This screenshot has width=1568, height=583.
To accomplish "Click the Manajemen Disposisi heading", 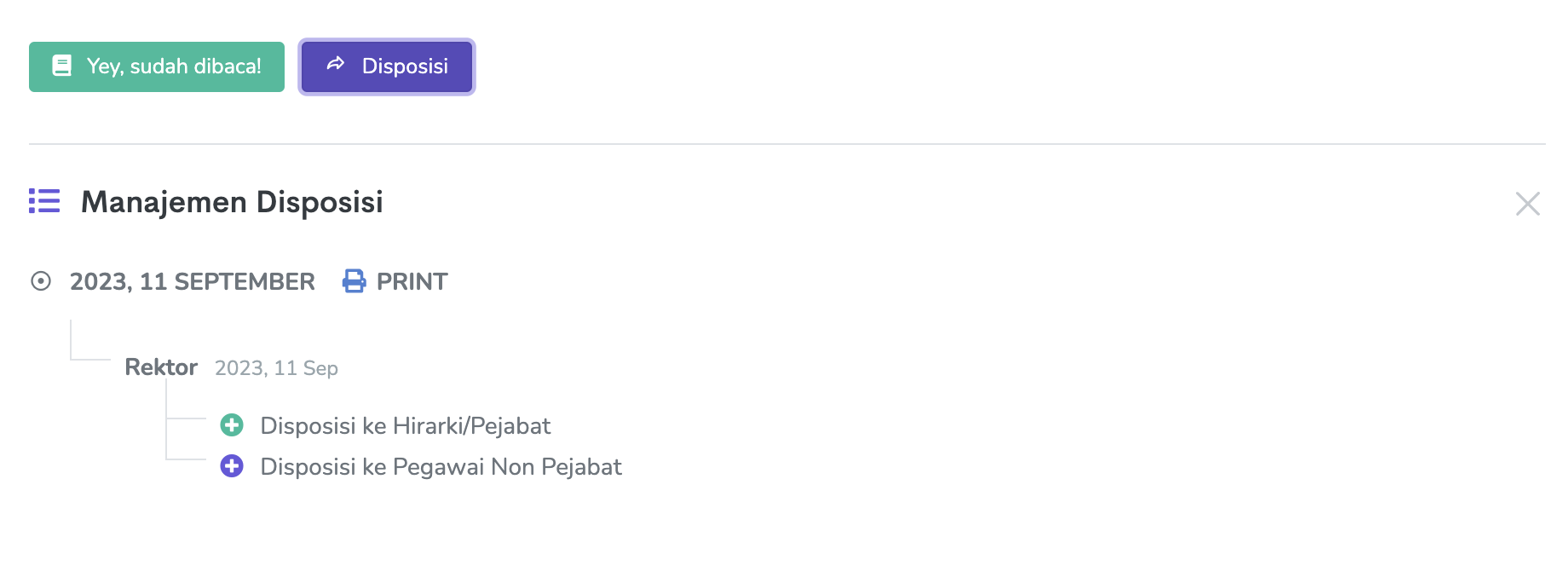I will [x=232, y=202].
